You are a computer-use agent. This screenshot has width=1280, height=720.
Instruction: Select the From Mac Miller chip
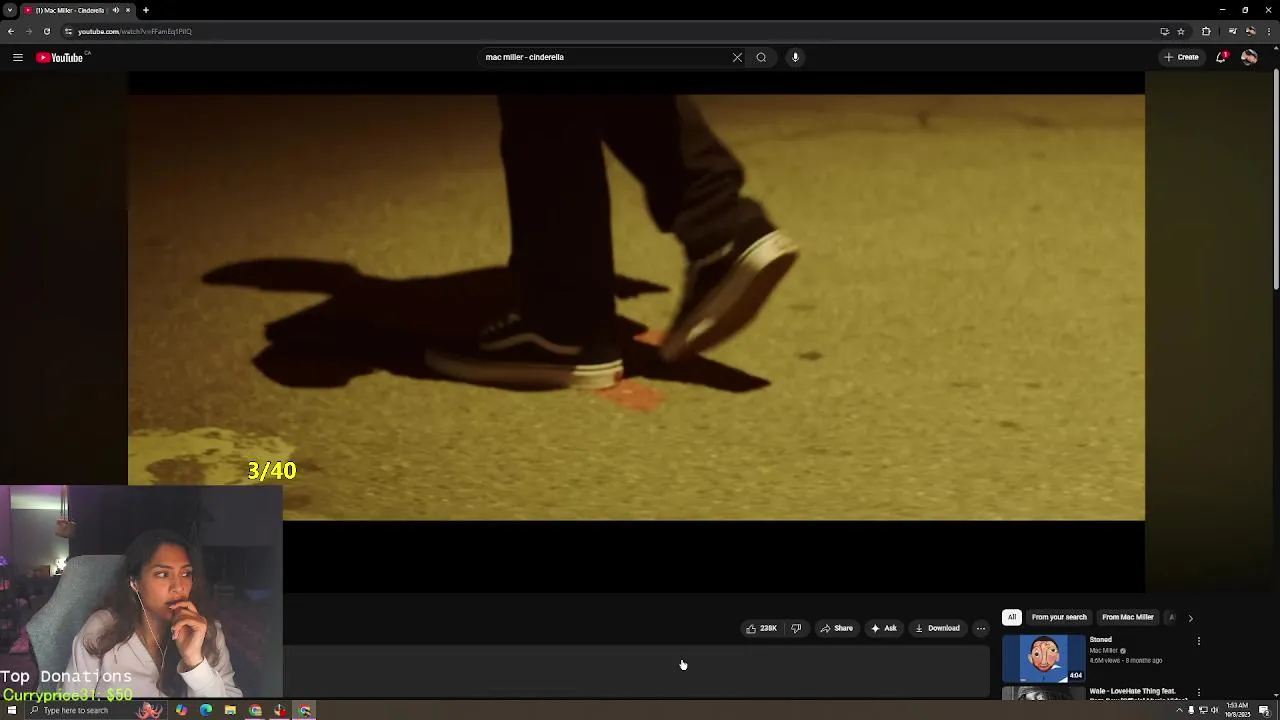click(x=1128, y=617)
